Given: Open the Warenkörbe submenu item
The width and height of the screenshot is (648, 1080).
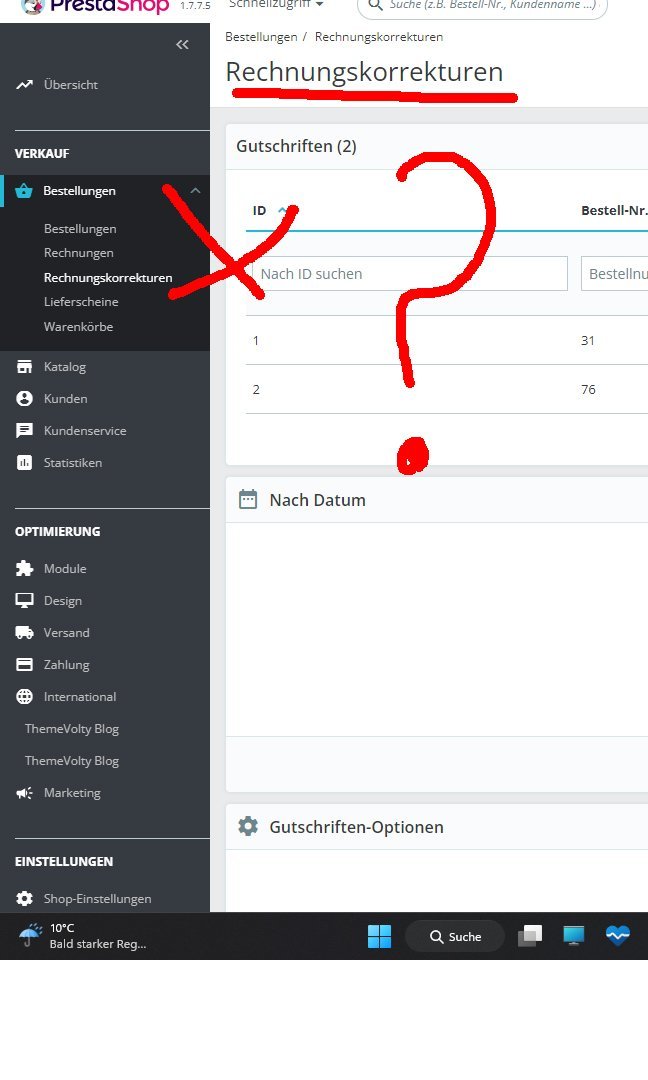Looking at the screenshot, I should pyautogui.click(x=79, y=326).
